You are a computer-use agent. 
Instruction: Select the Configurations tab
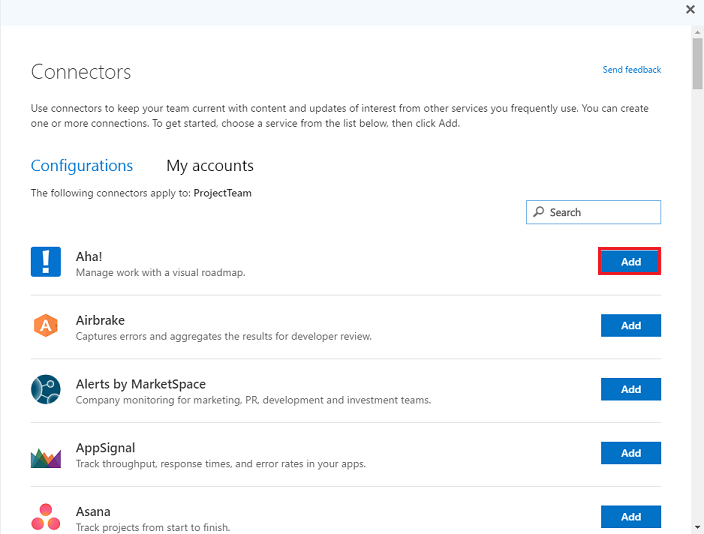coord(82,166)
